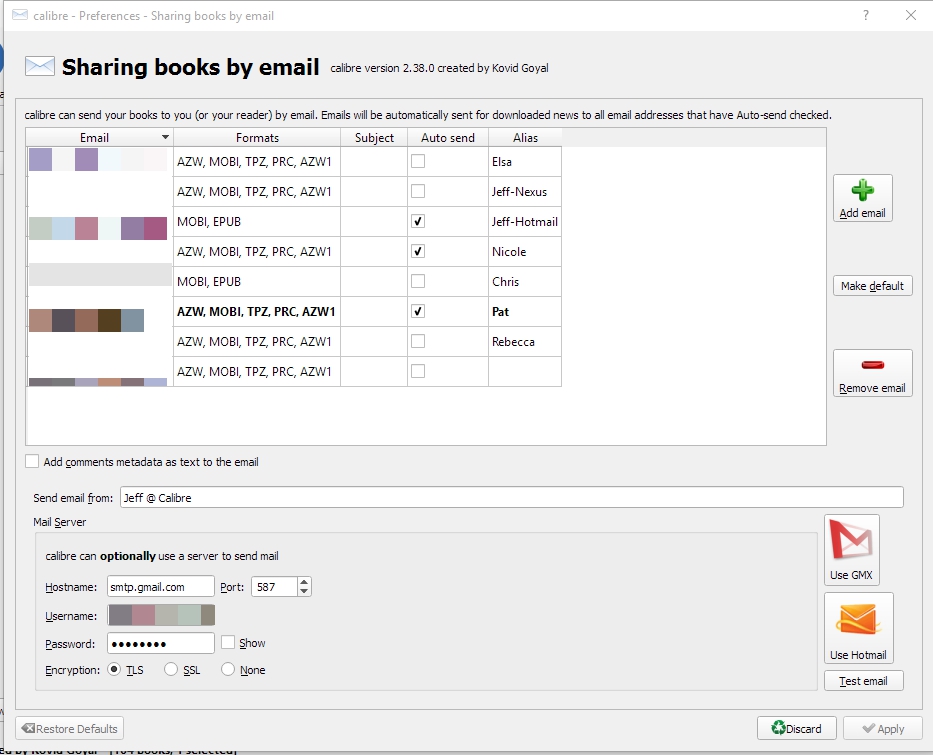Select TLS encryption

(114, 669)
